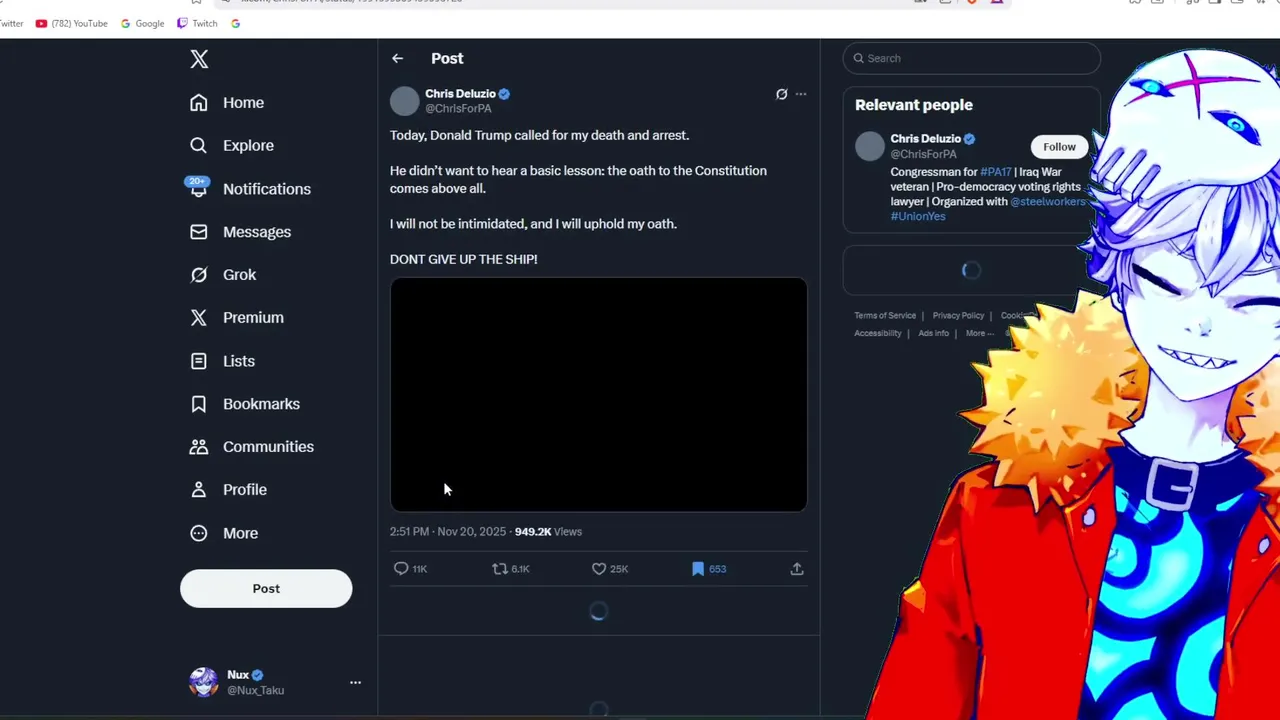The width and height of the screenshot is (1280, 720).
Task: Open Chris Deluzio's avatar on post
Action: click(404, 101)
